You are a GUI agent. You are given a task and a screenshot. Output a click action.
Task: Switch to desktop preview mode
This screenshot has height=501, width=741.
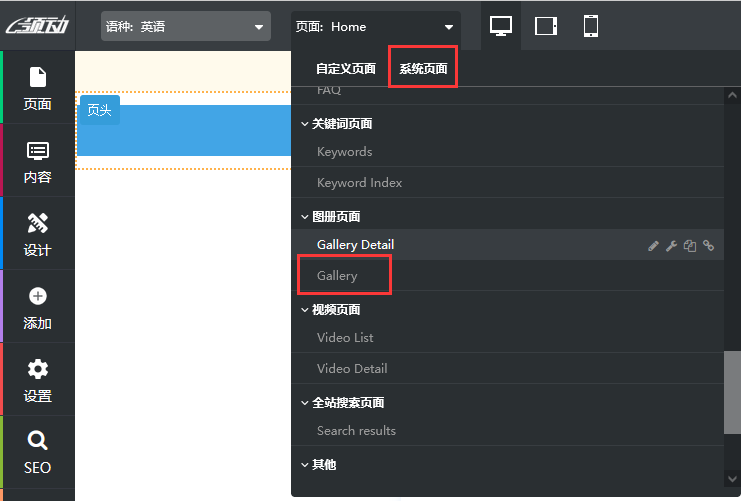tap(501, 26)
